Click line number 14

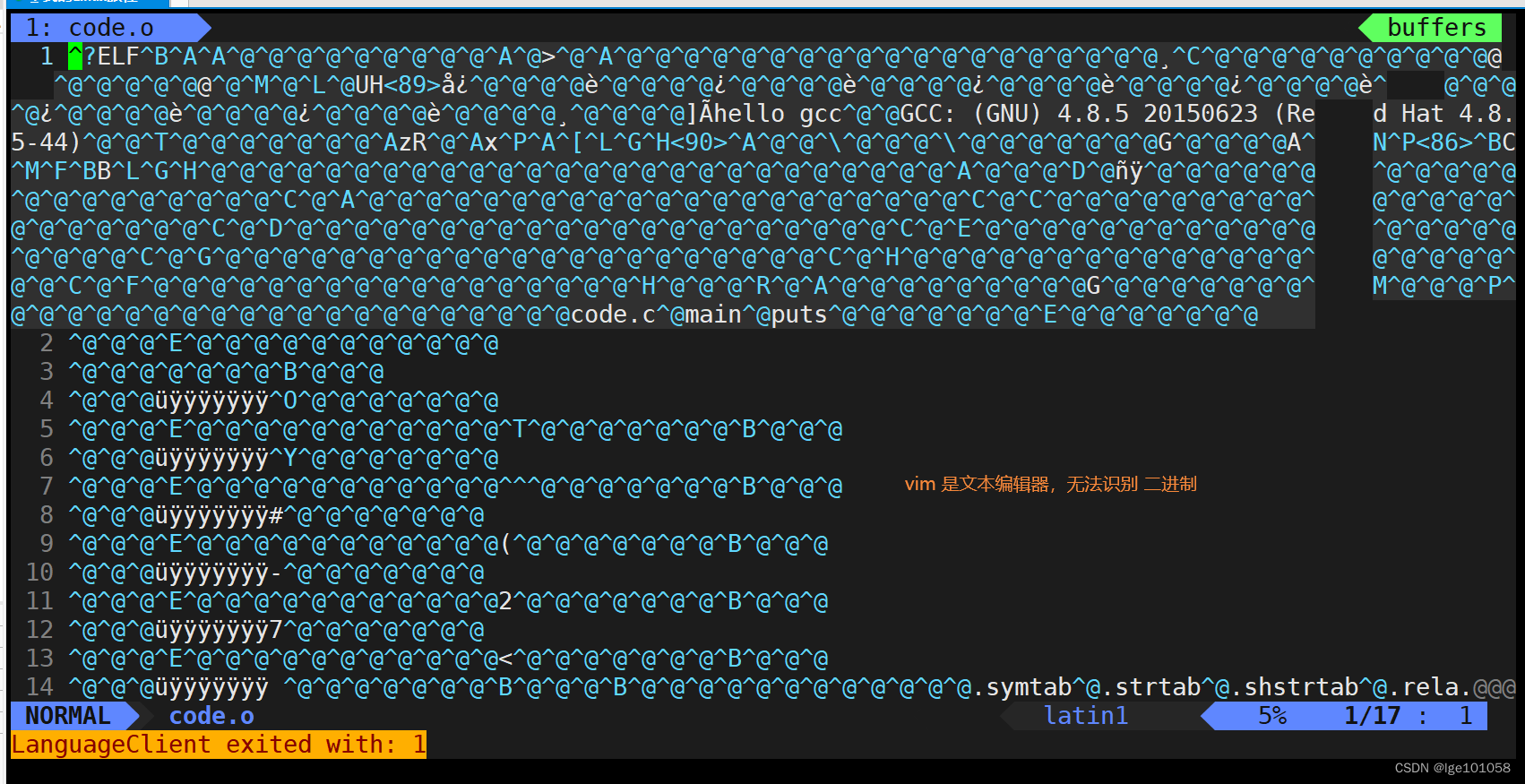[39, 687]
